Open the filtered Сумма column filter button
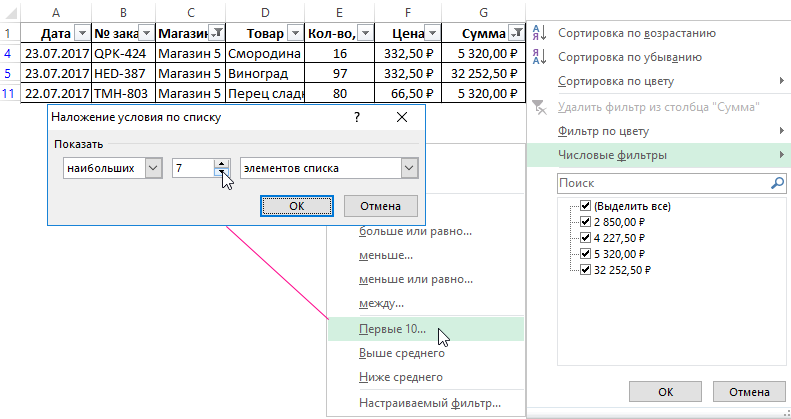 point(517,33)
